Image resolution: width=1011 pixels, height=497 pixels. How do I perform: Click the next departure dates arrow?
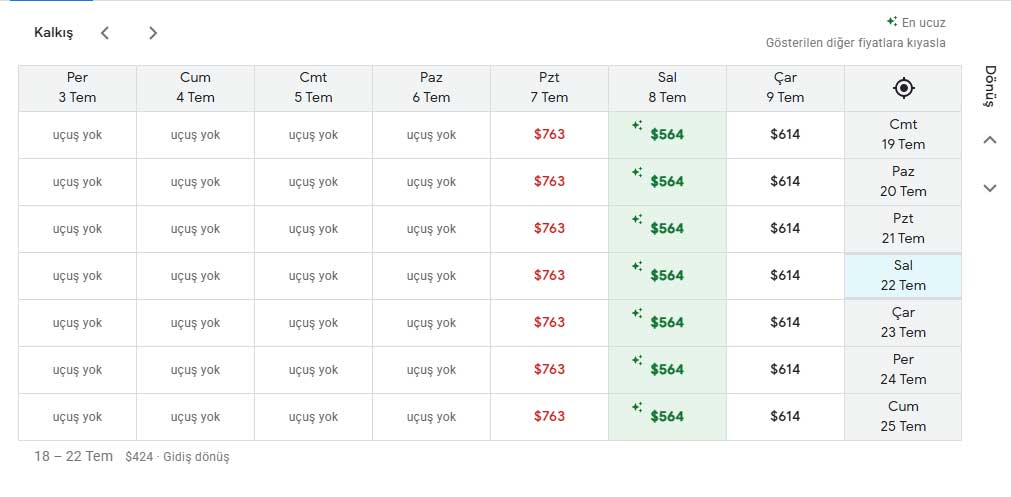click(153, 33)
